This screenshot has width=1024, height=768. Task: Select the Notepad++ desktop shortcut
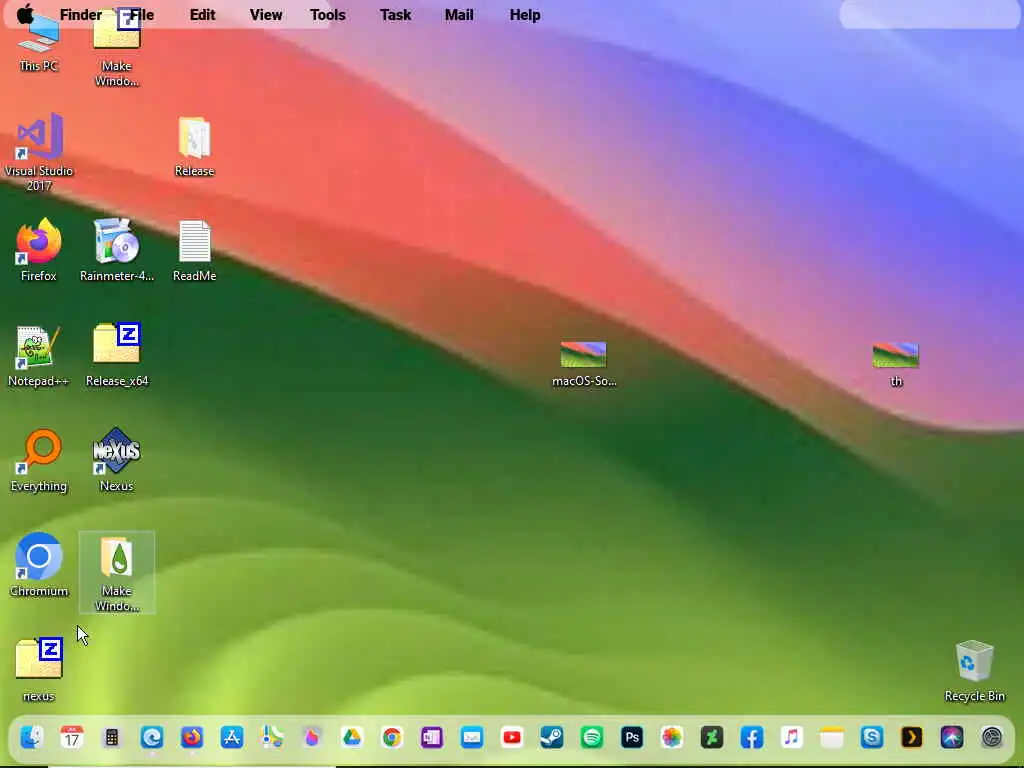click(38, 355)
